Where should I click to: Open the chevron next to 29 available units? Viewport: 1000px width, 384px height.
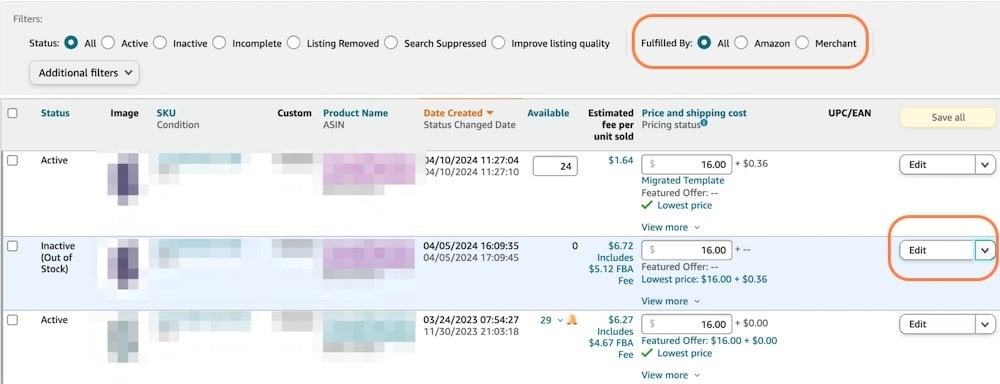point(560,320)
